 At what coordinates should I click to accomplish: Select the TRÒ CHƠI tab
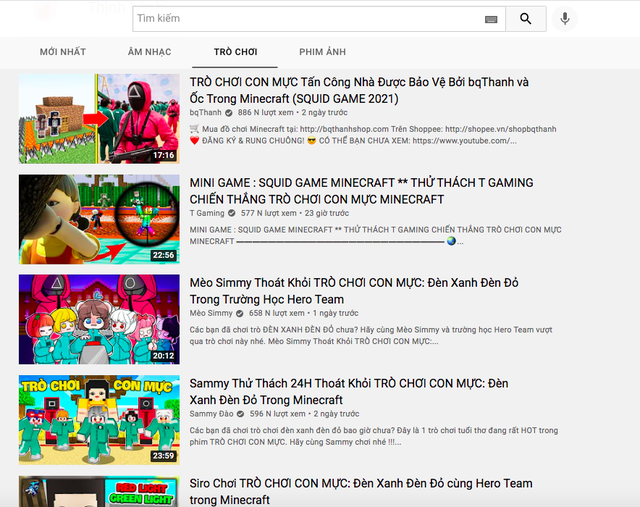coord(236,52)
